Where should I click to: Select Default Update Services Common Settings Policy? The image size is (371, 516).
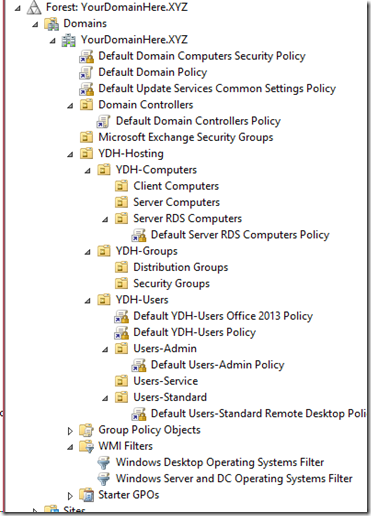217,89
